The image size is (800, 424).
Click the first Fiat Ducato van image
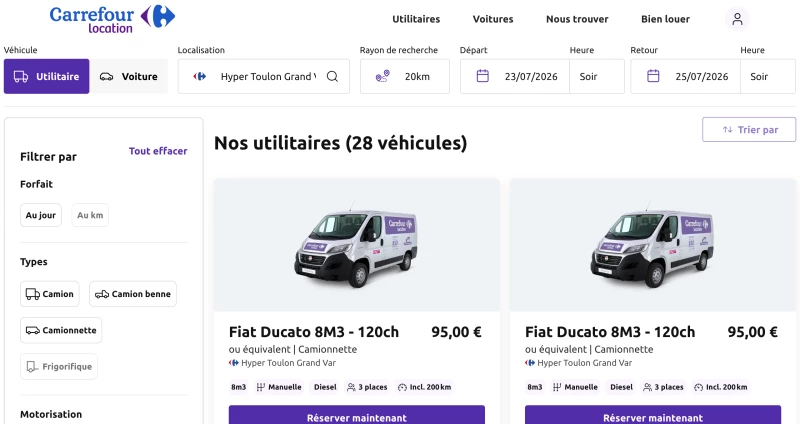(x=356, y=246)
